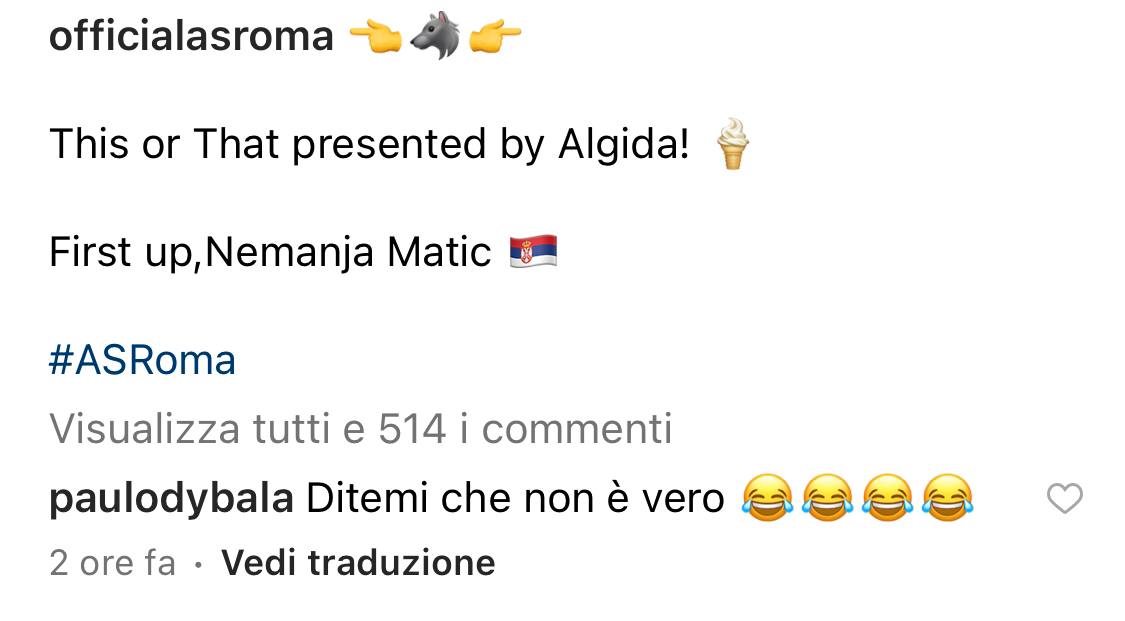View all 514 comments
Screen dimensions: 1125x621
tap(361, 429)
